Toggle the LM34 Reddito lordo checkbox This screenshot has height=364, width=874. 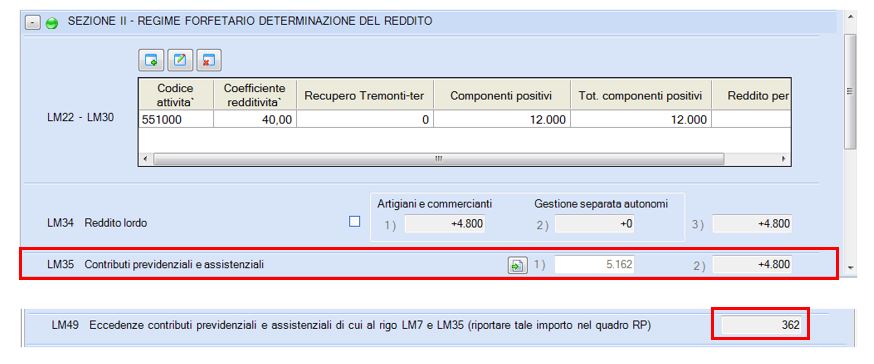click(x=355, y=222)
